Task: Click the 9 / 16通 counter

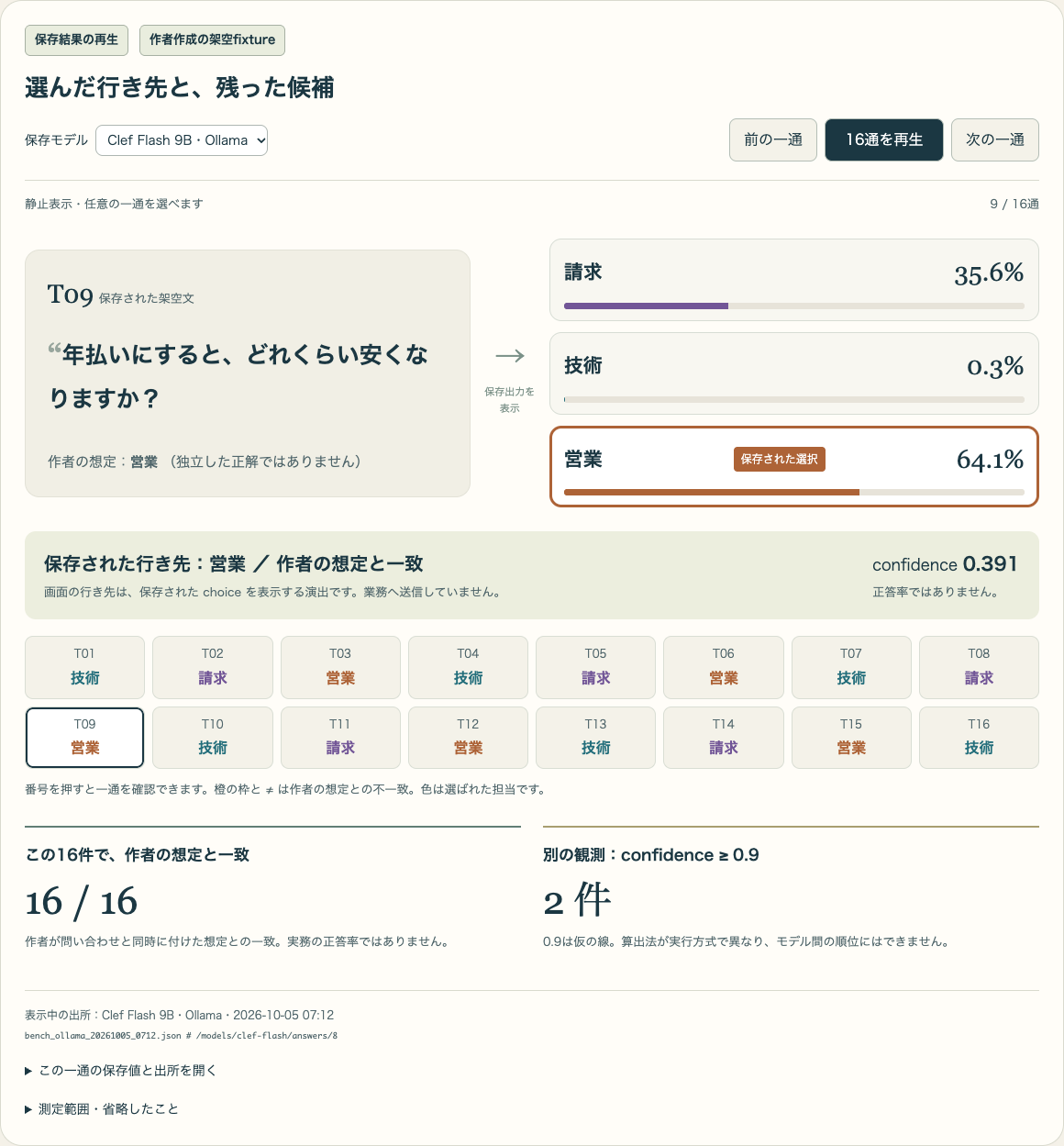Action: [x=1014, y=204]
